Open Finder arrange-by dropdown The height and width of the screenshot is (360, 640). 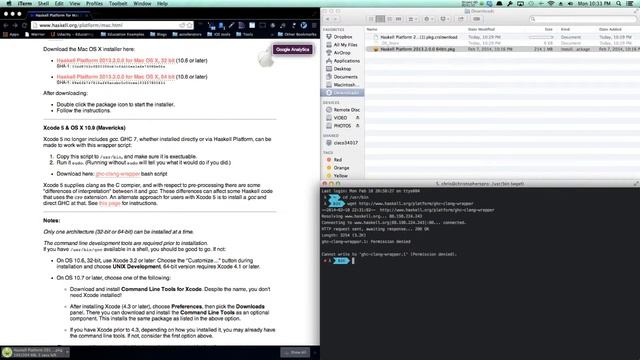tap(413, 19)
